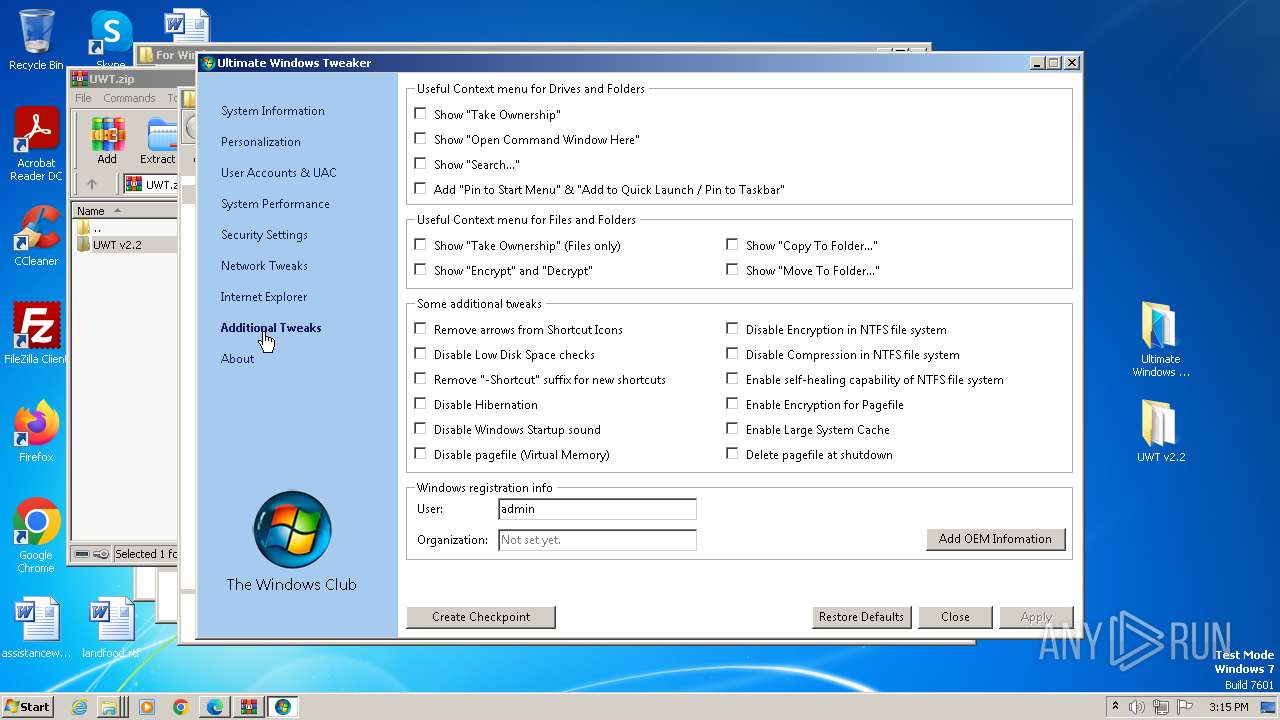1280x720 pixels.
Task: Open the FileZilla Client desktop shortcut
Action: (36, 333)
